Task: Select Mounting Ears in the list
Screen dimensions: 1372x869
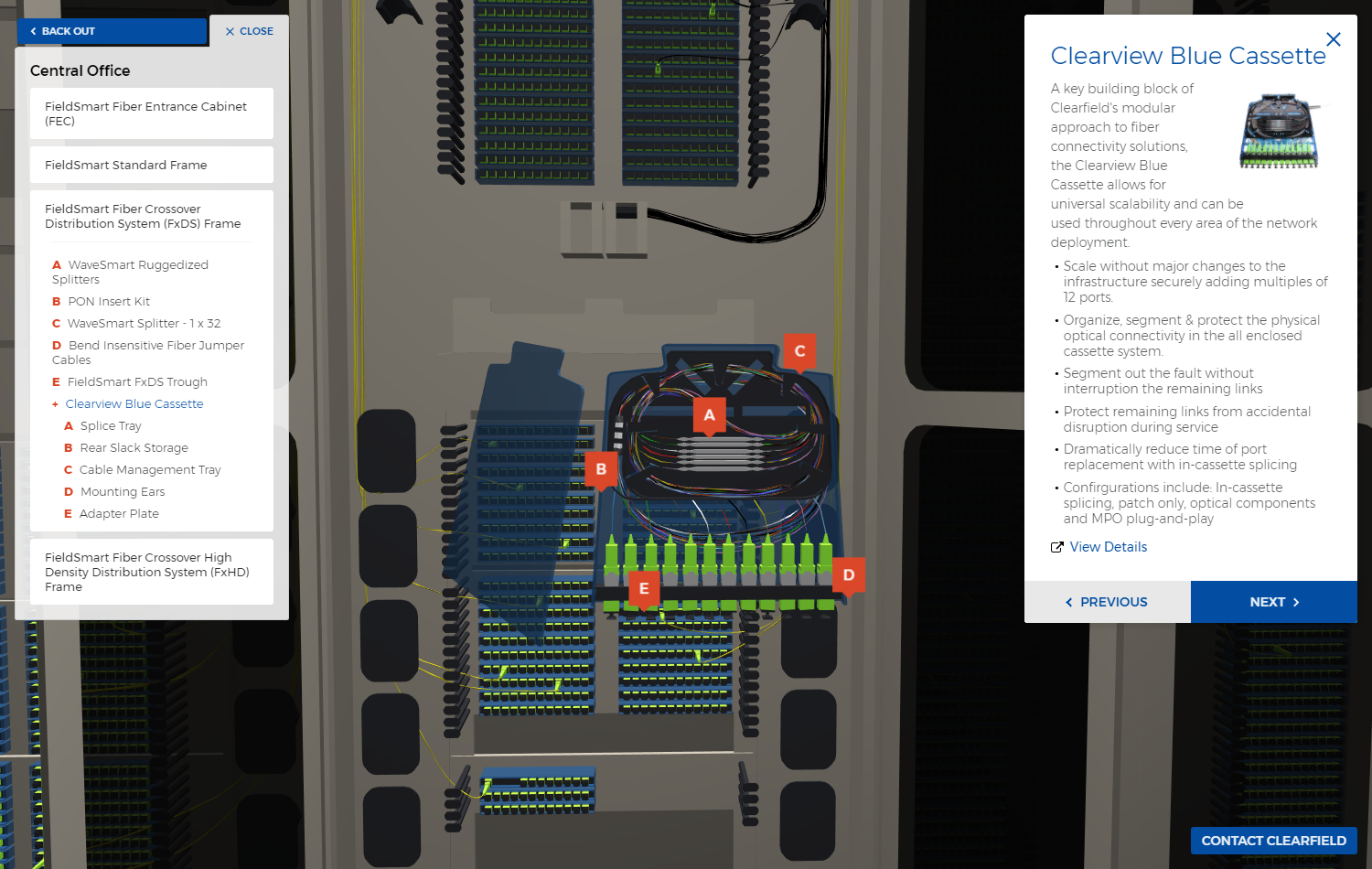Action: [x=114, y=491]
